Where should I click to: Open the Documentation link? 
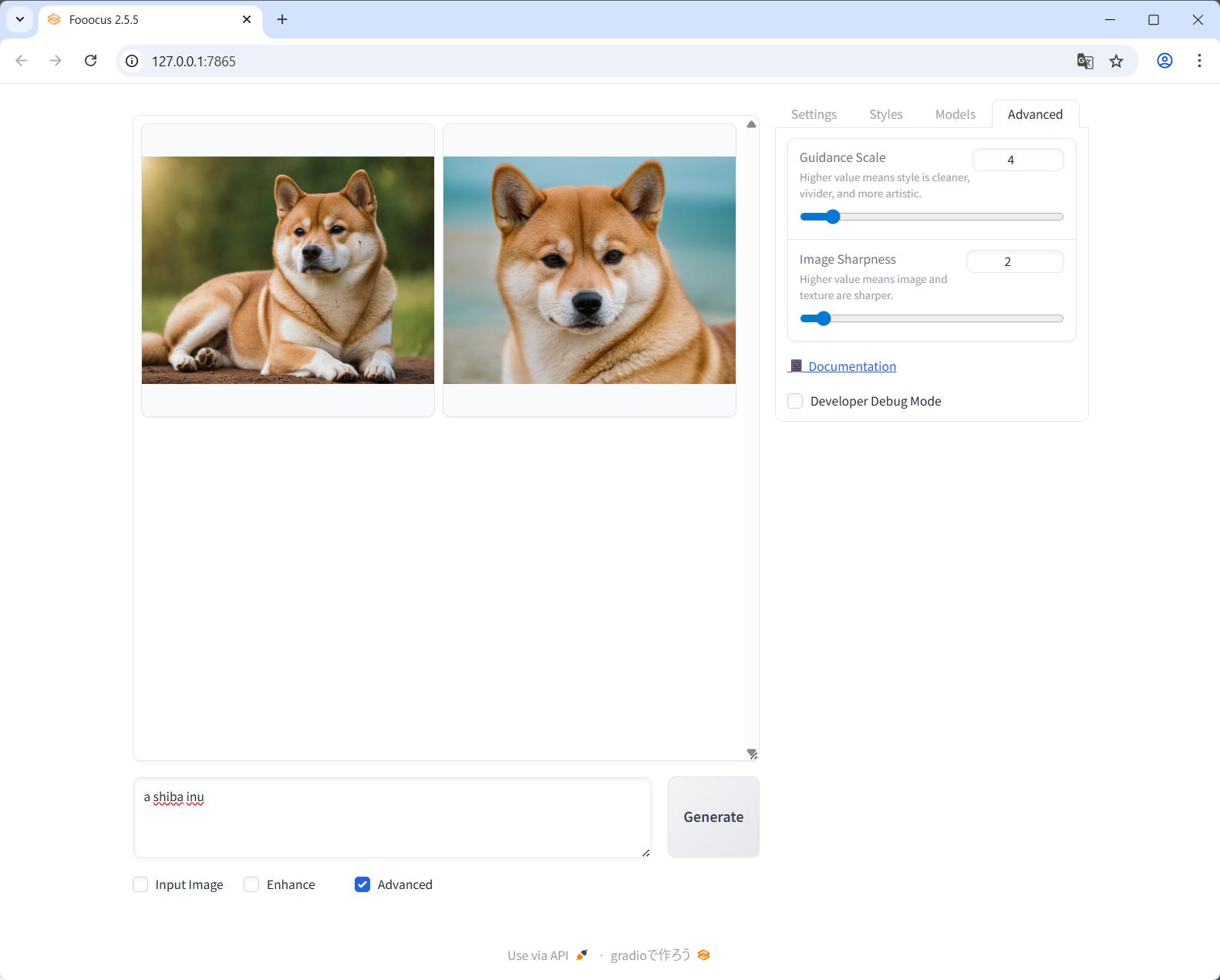851,366
